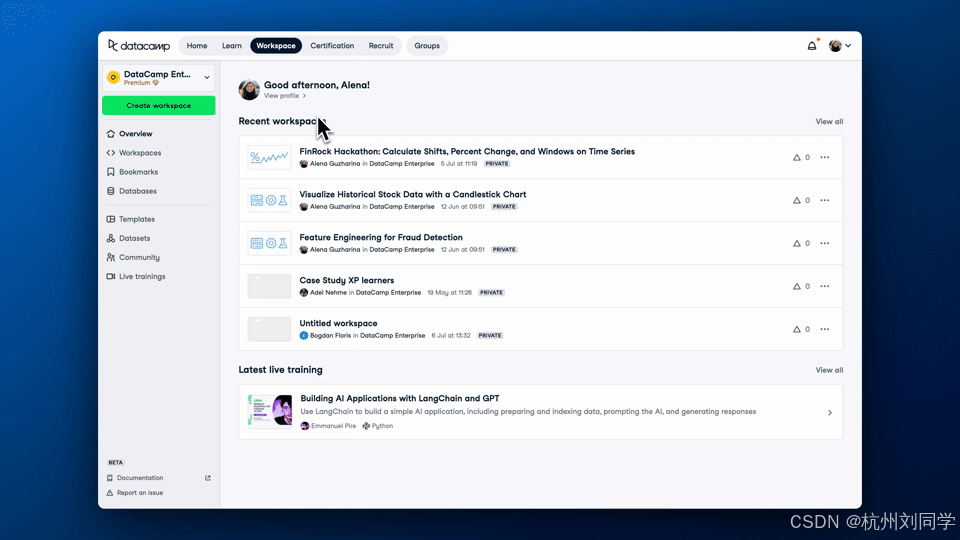
Task: Open the notifications bell
Action: coord(812,45)
